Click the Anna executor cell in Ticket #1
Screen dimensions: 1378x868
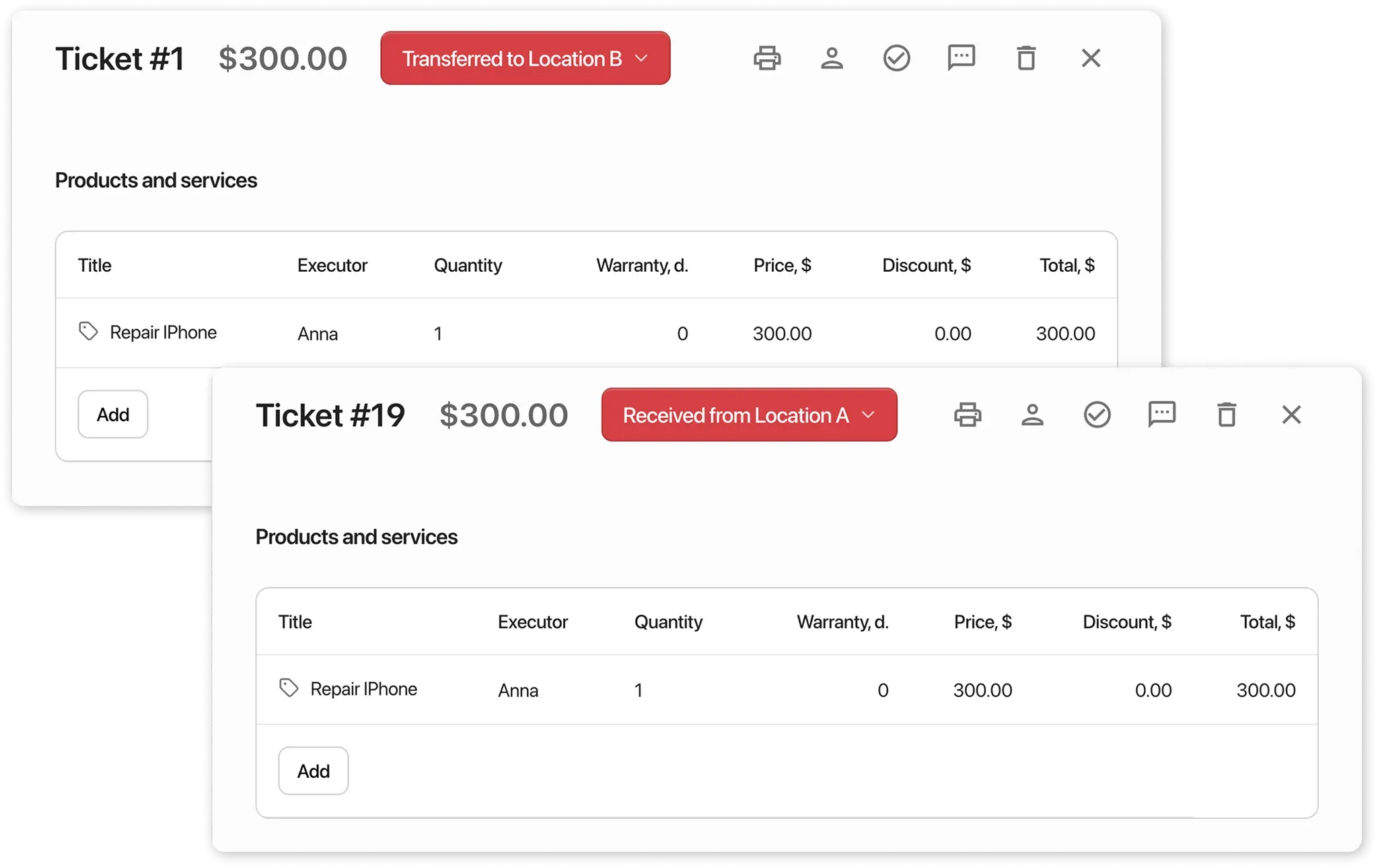(318, 334)
